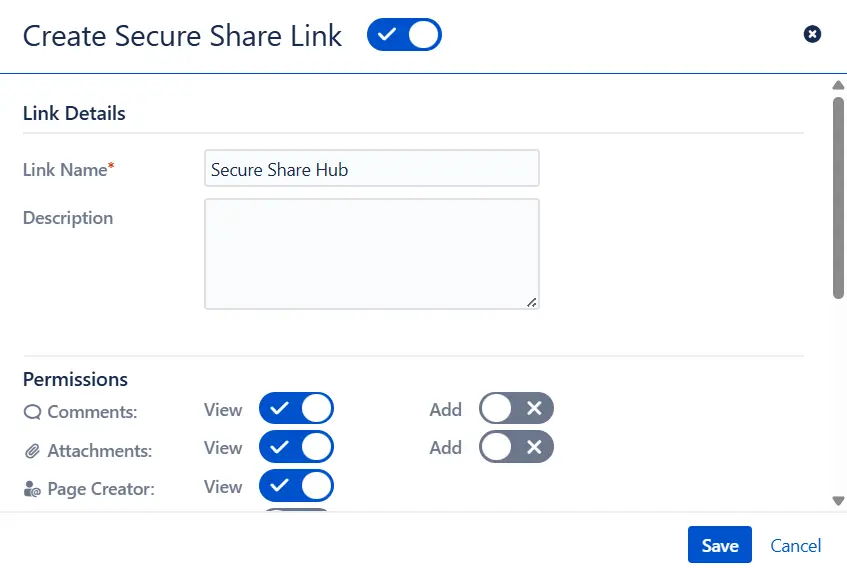This screenshot has width=847, height=571.
Task: Save the secure share link
Action: tap(720, 545)
